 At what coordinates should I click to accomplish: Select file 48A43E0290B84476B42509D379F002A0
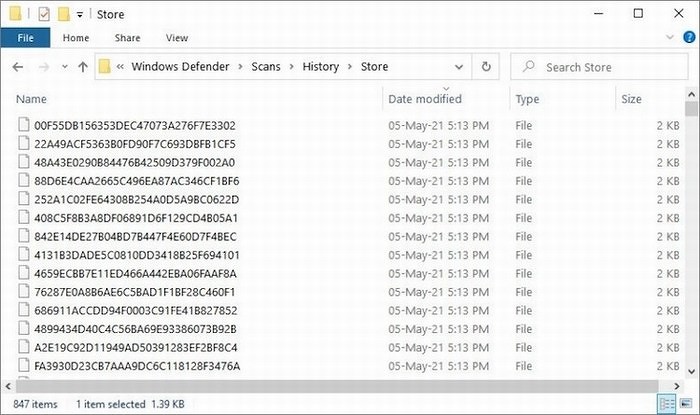click(134, 163)
